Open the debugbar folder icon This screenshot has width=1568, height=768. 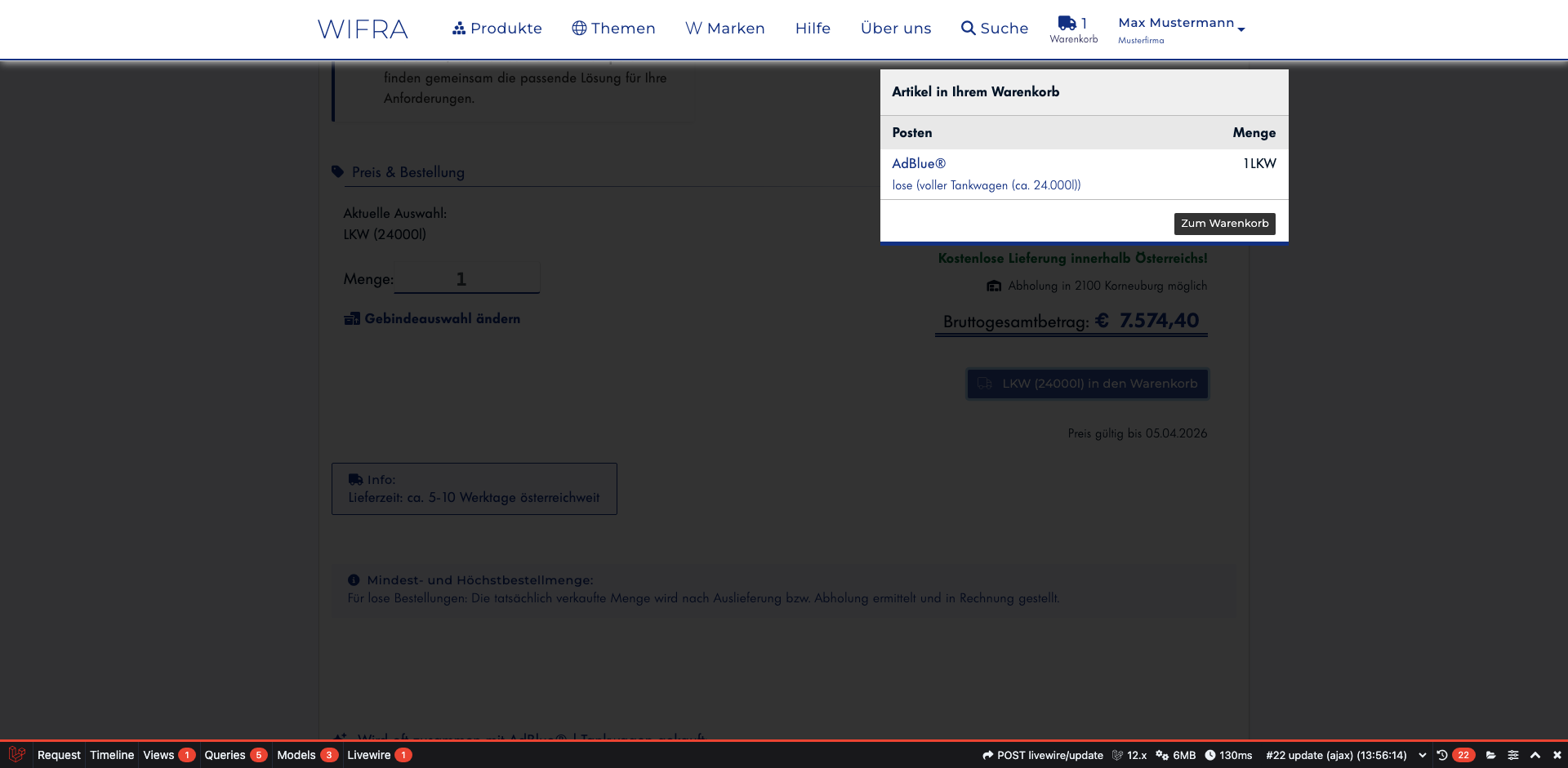(x=1490, y=755)
